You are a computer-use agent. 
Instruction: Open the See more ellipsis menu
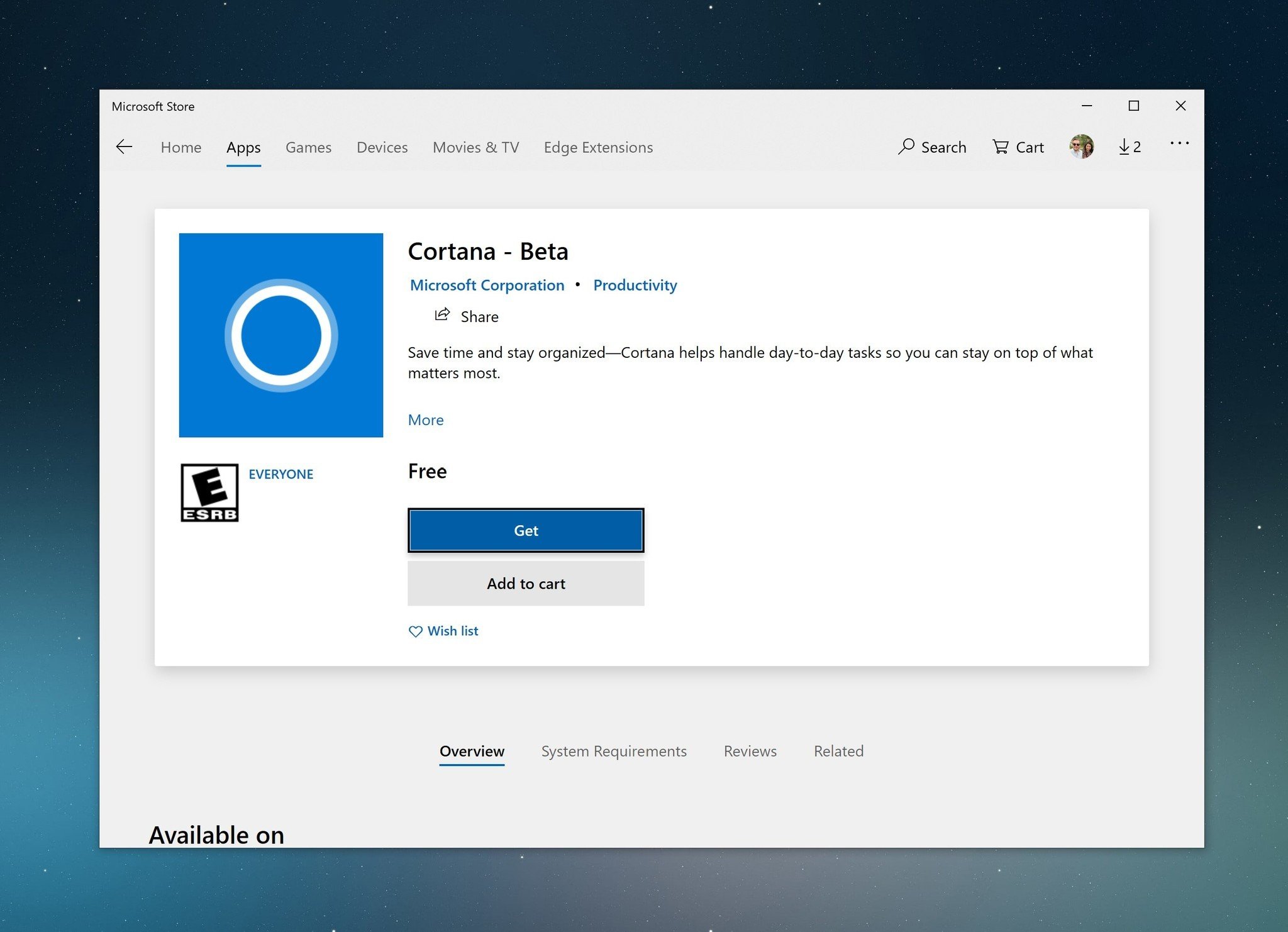tap(1179, 143)
